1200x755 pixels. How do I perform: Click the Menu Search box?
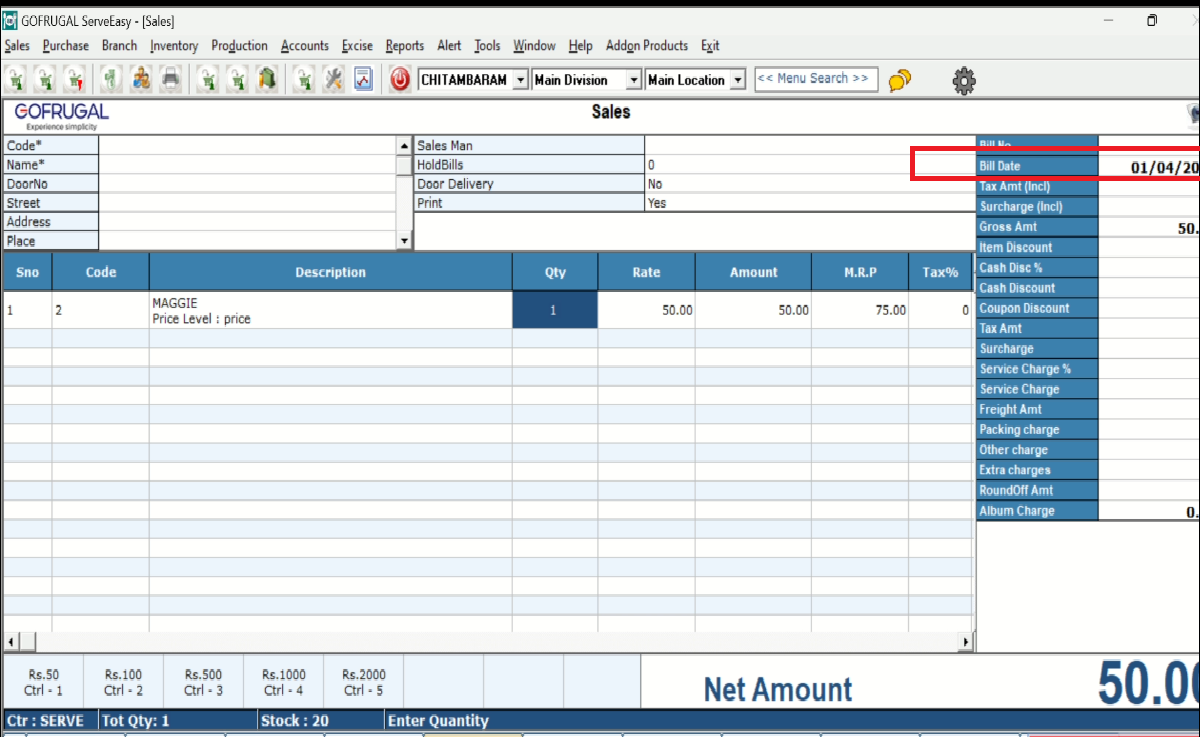pyautogui.click(x=816, y=79)
